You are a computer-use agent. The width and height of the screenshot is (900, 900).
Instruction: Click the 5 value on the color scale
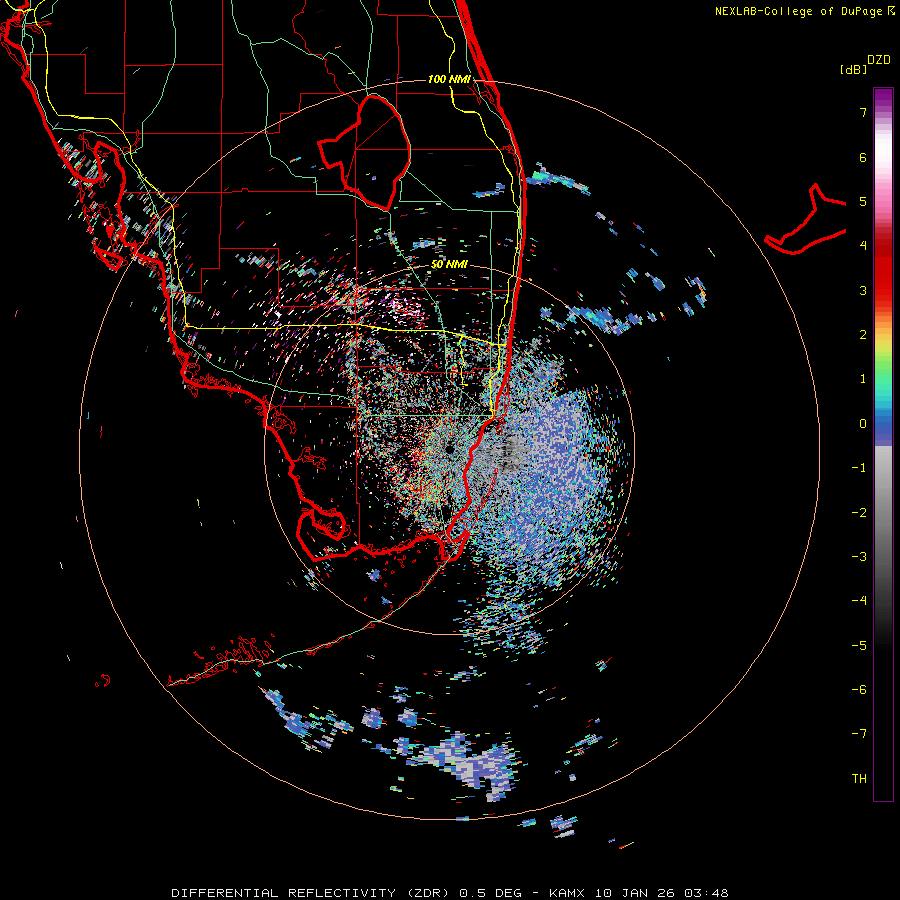point(863,201)
